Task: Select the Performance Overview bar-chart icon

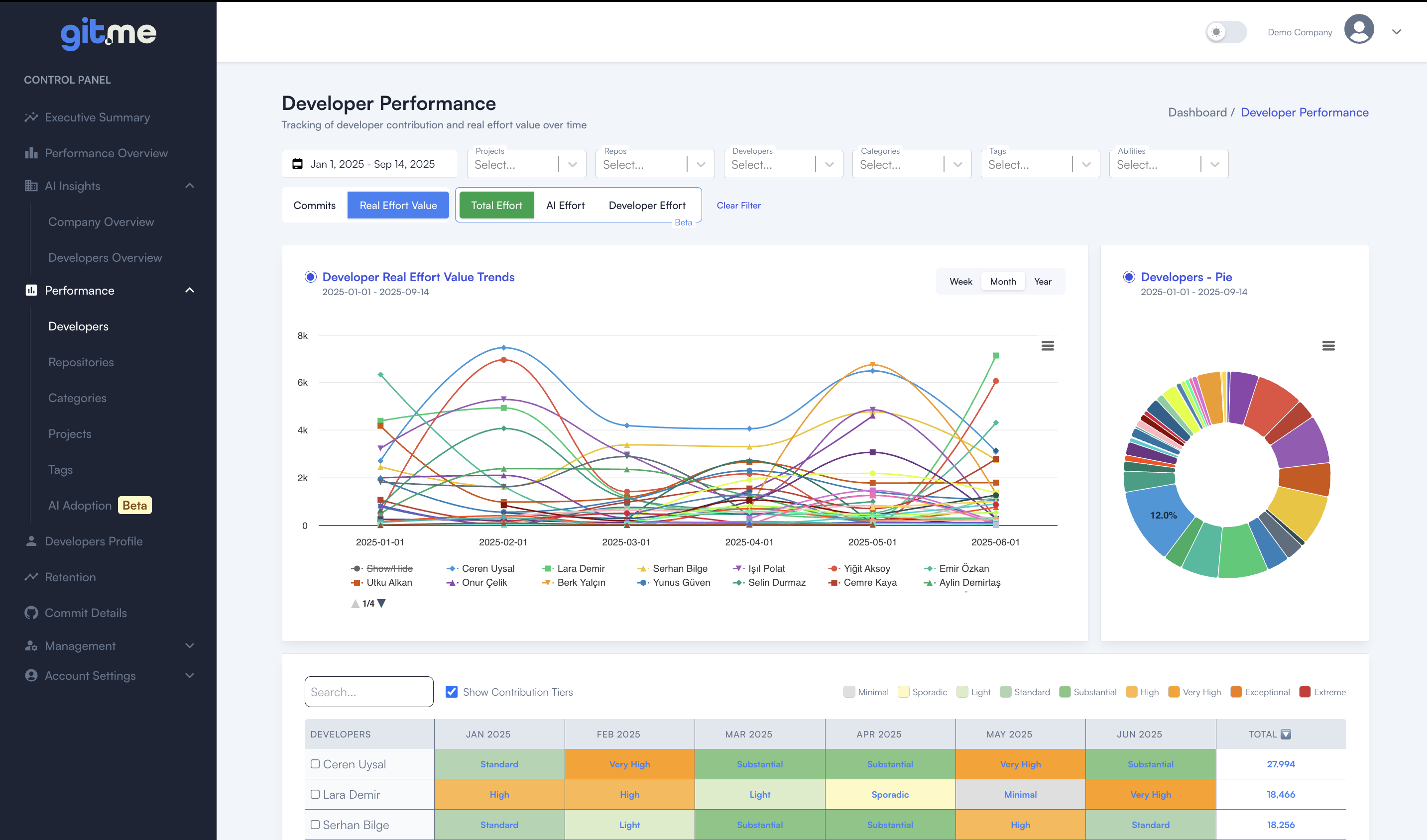Action: point(32,153)
